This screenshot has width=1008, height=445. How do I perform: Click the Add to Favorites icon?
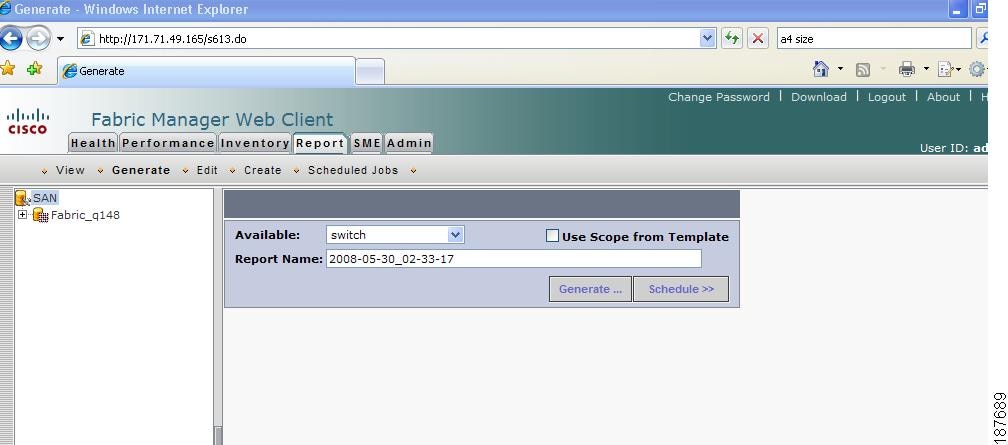tap(34, 68)
